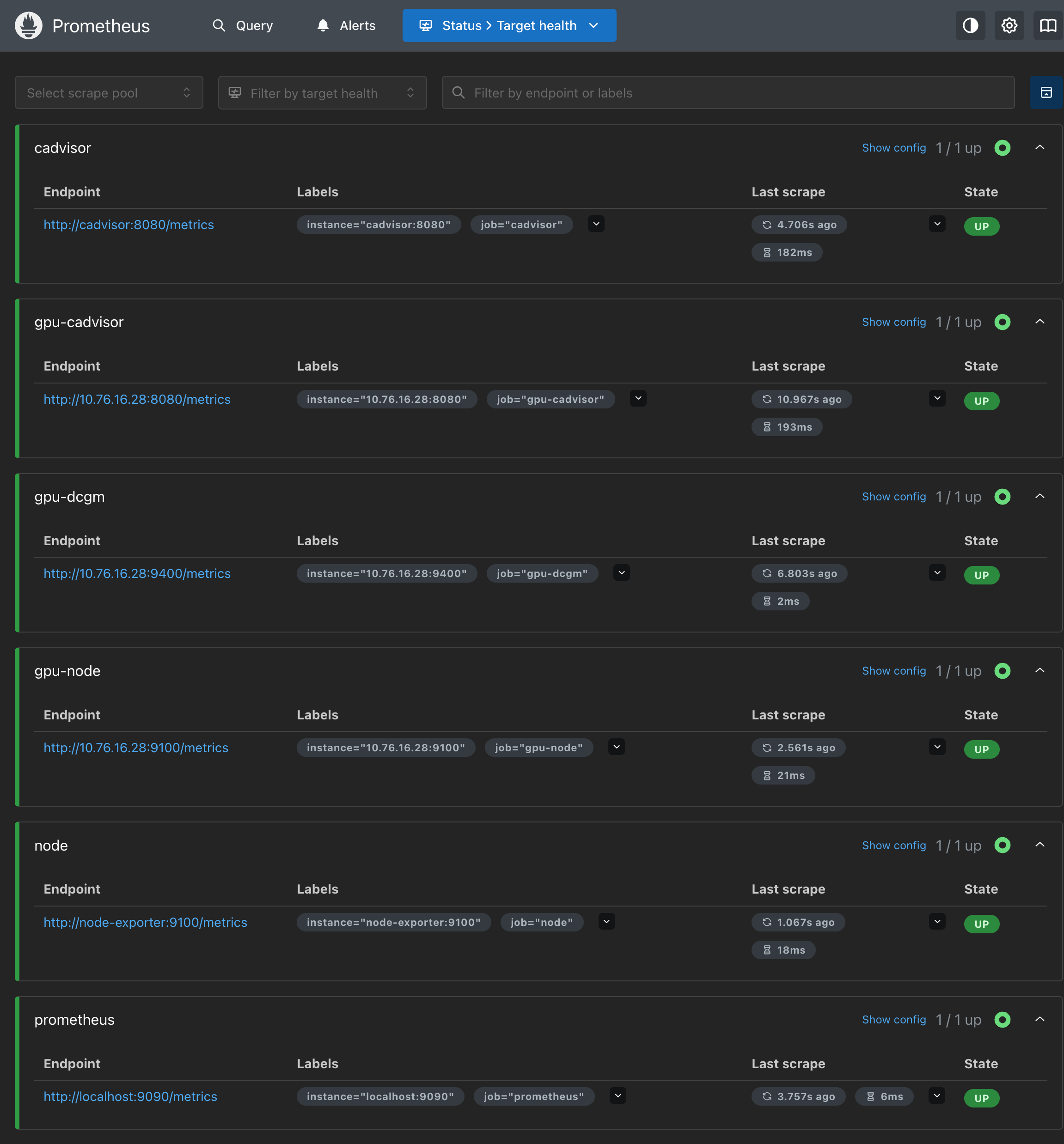Click the collapse-all pools button
Viewport: 1064px width, 1144px height.
tap(1046, 92)
